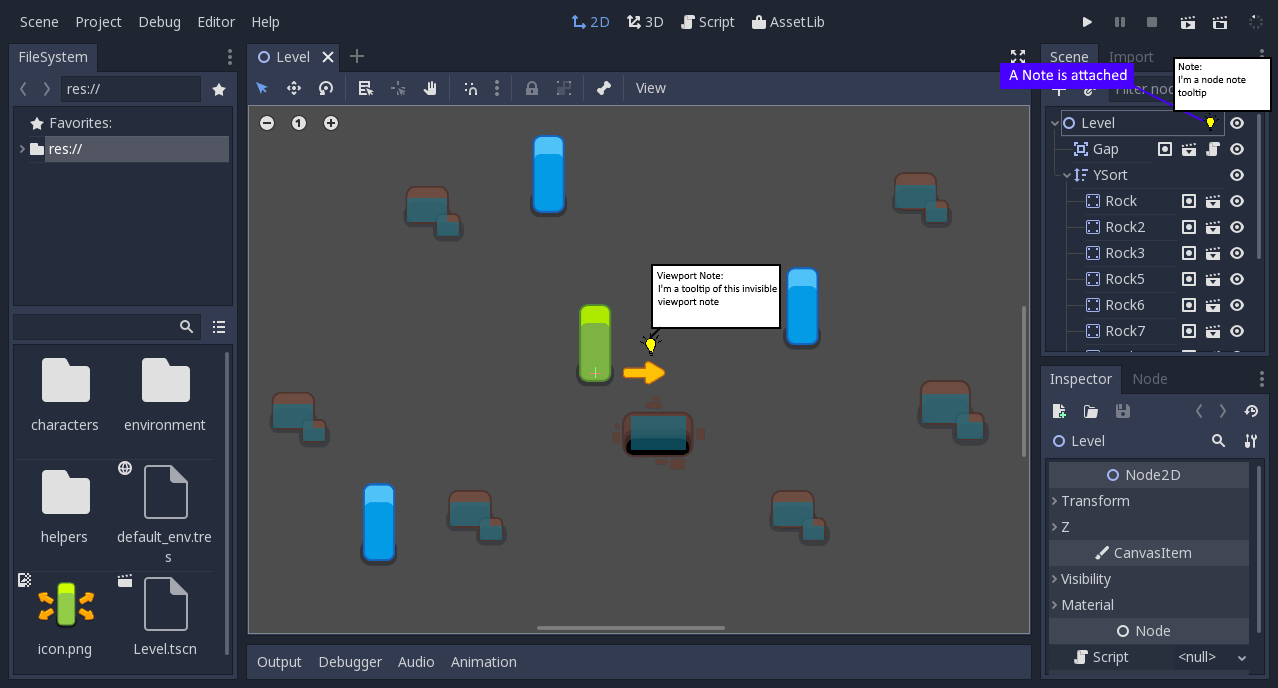Enable the Pan mode tool
The height and width of the screenshot is (688, 1278).
(431, 88)
